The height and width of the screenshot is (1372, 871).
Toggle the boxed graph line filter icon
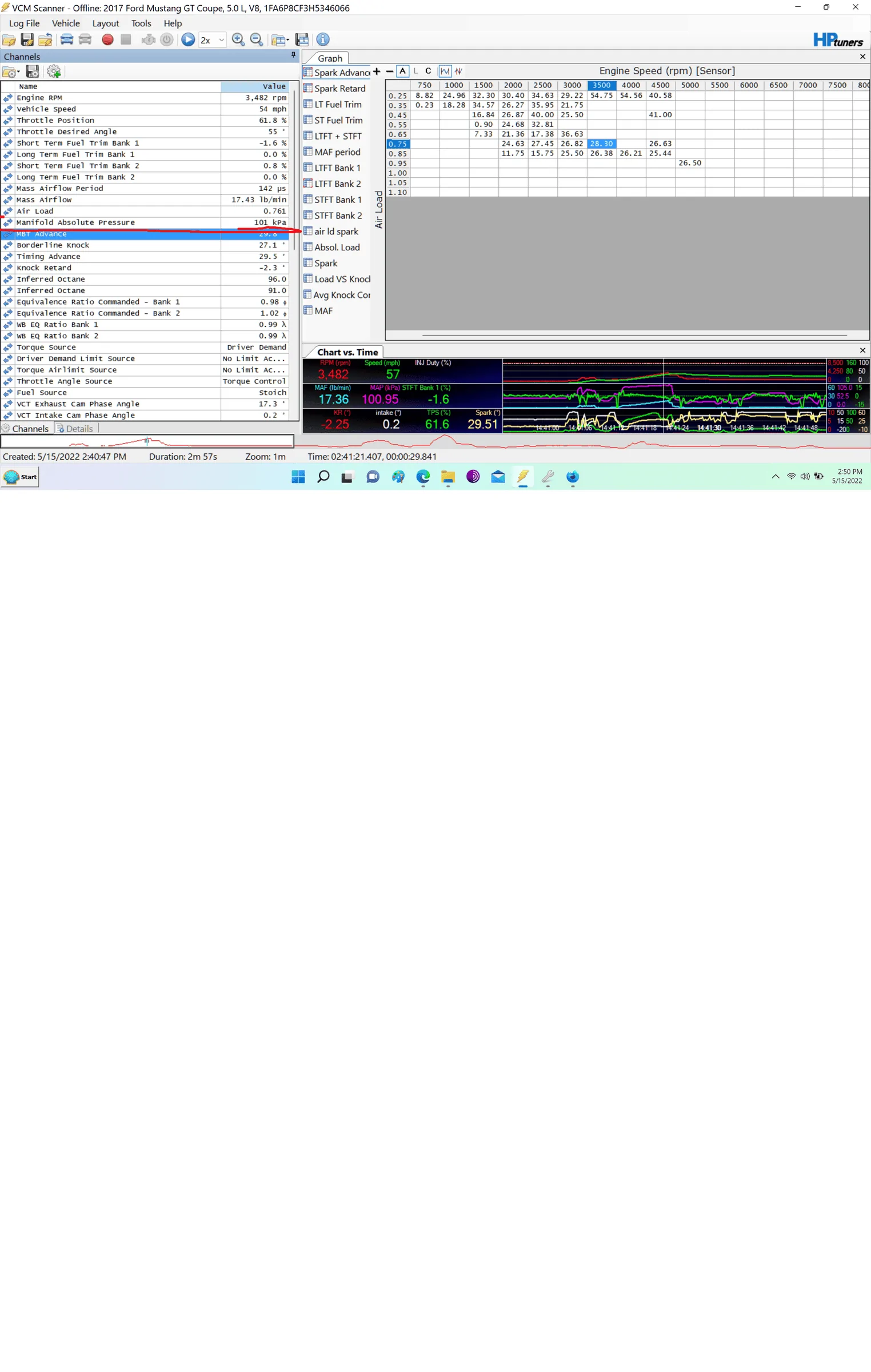tap(445, 71)
